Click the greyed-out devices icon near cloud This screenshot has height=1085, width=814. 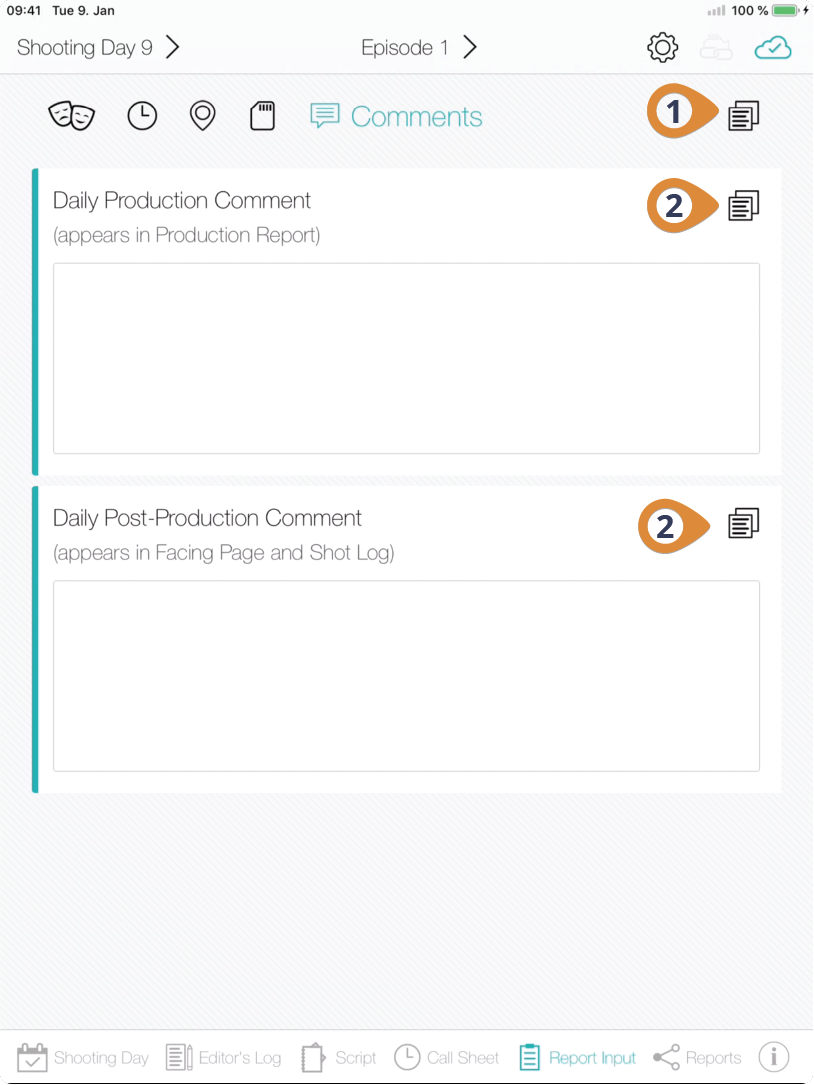(716, 48)
